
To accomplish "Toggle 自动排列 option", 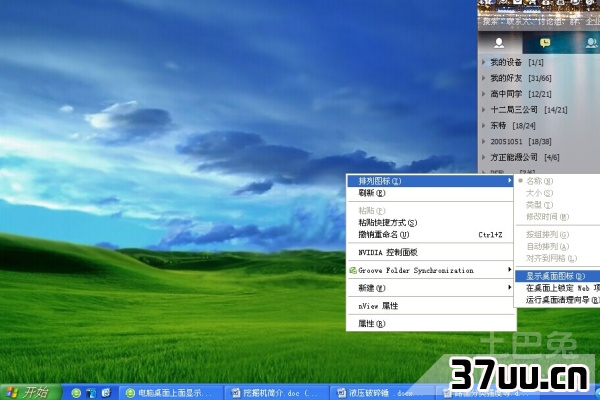I will 558,246.
